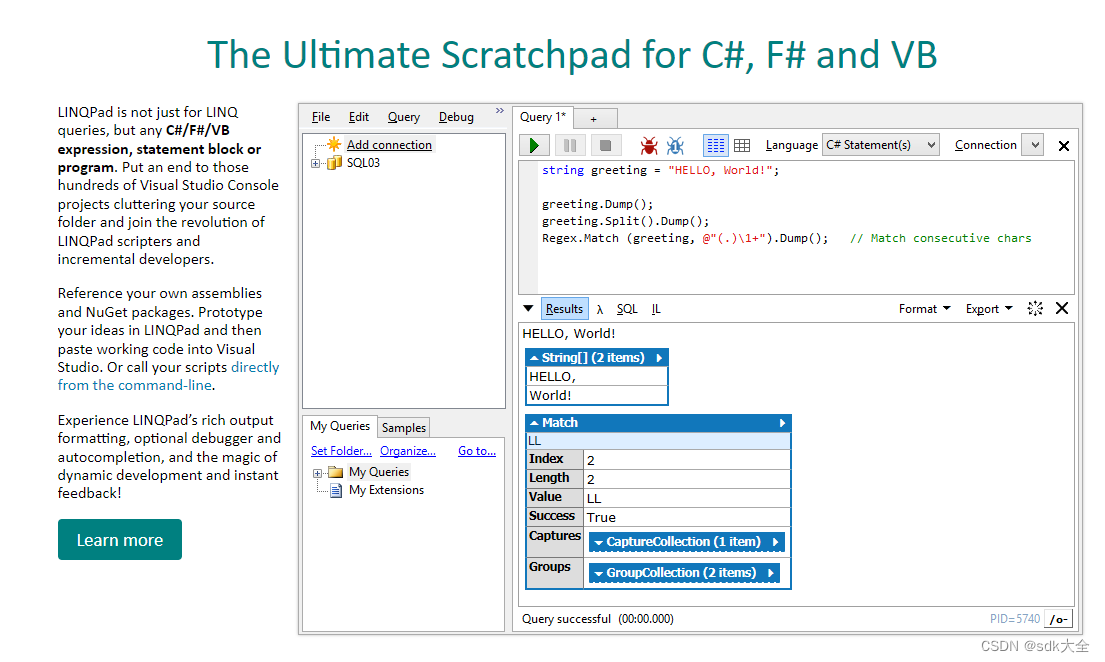Select the lambda output toggle
1105x662 pixels.
tap(599, 308)
